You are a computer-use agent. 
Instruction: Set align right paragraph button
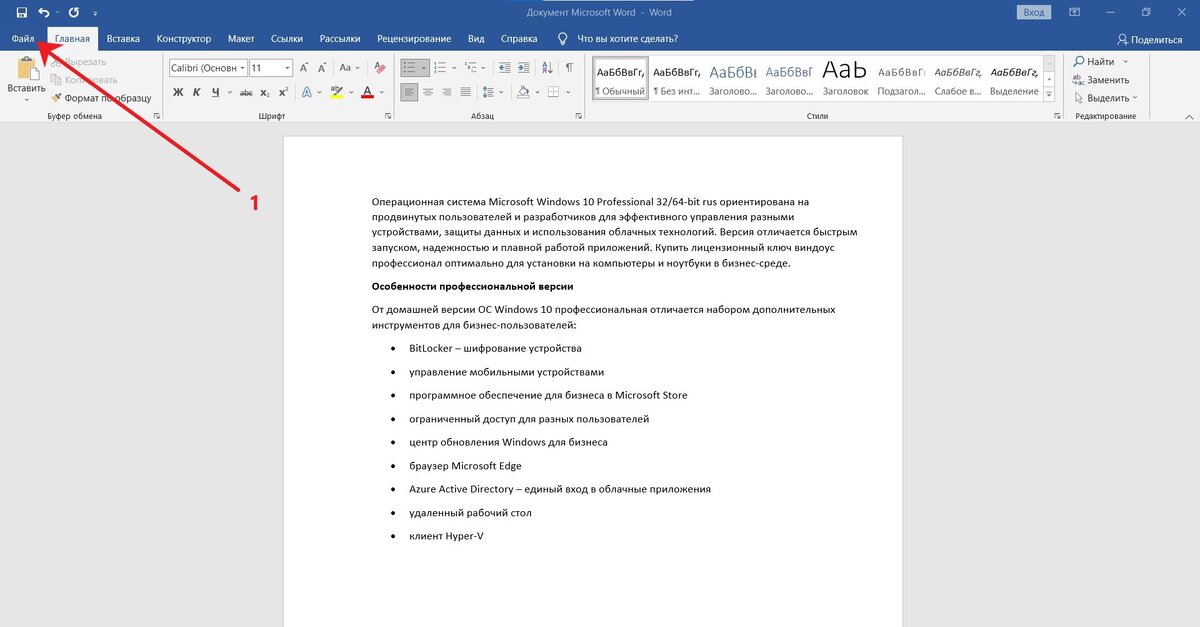click(x=447, y=92)
